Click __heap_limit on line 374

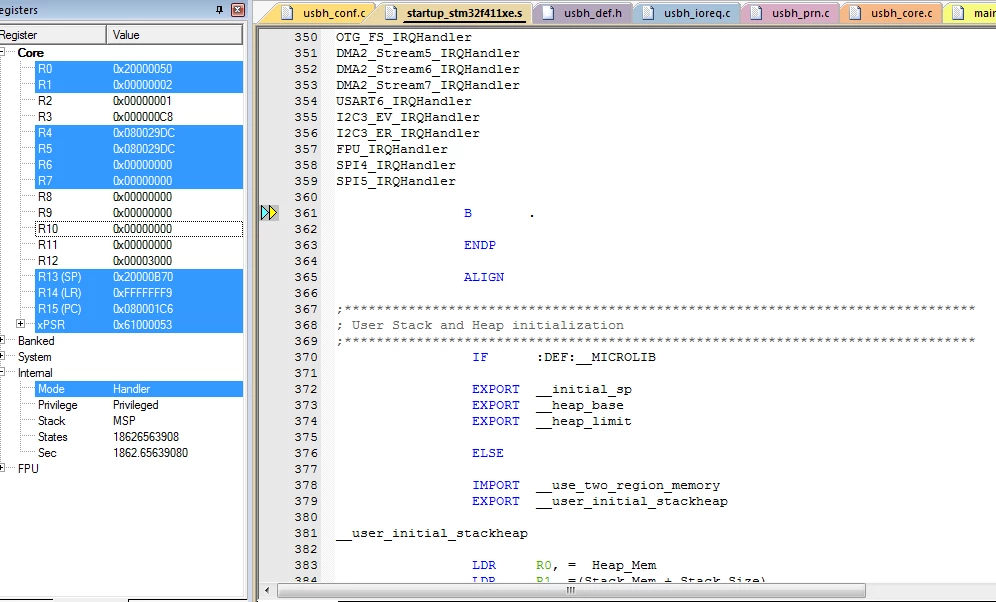point(584,421)
